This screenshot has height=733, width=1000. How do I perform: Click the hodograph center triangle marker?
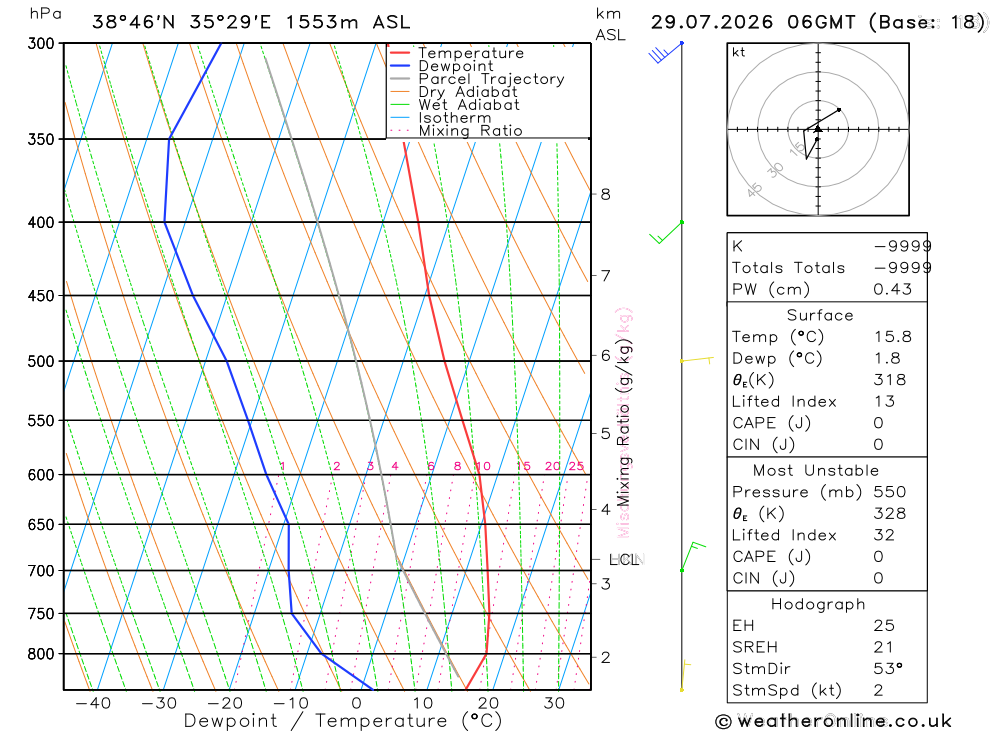(818, 130)
